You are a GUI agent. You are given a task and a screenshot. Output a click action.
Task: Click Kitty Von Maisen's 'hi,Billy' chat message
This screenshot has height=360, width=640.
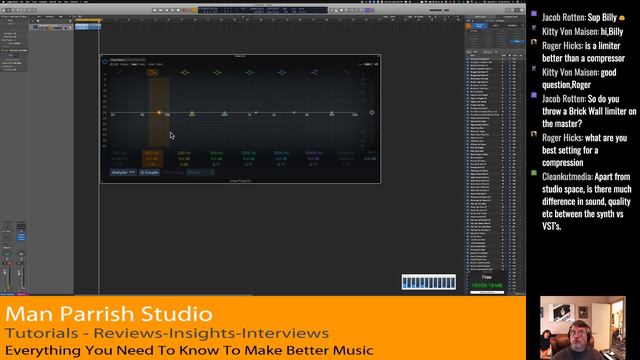[x=582, y=32]
